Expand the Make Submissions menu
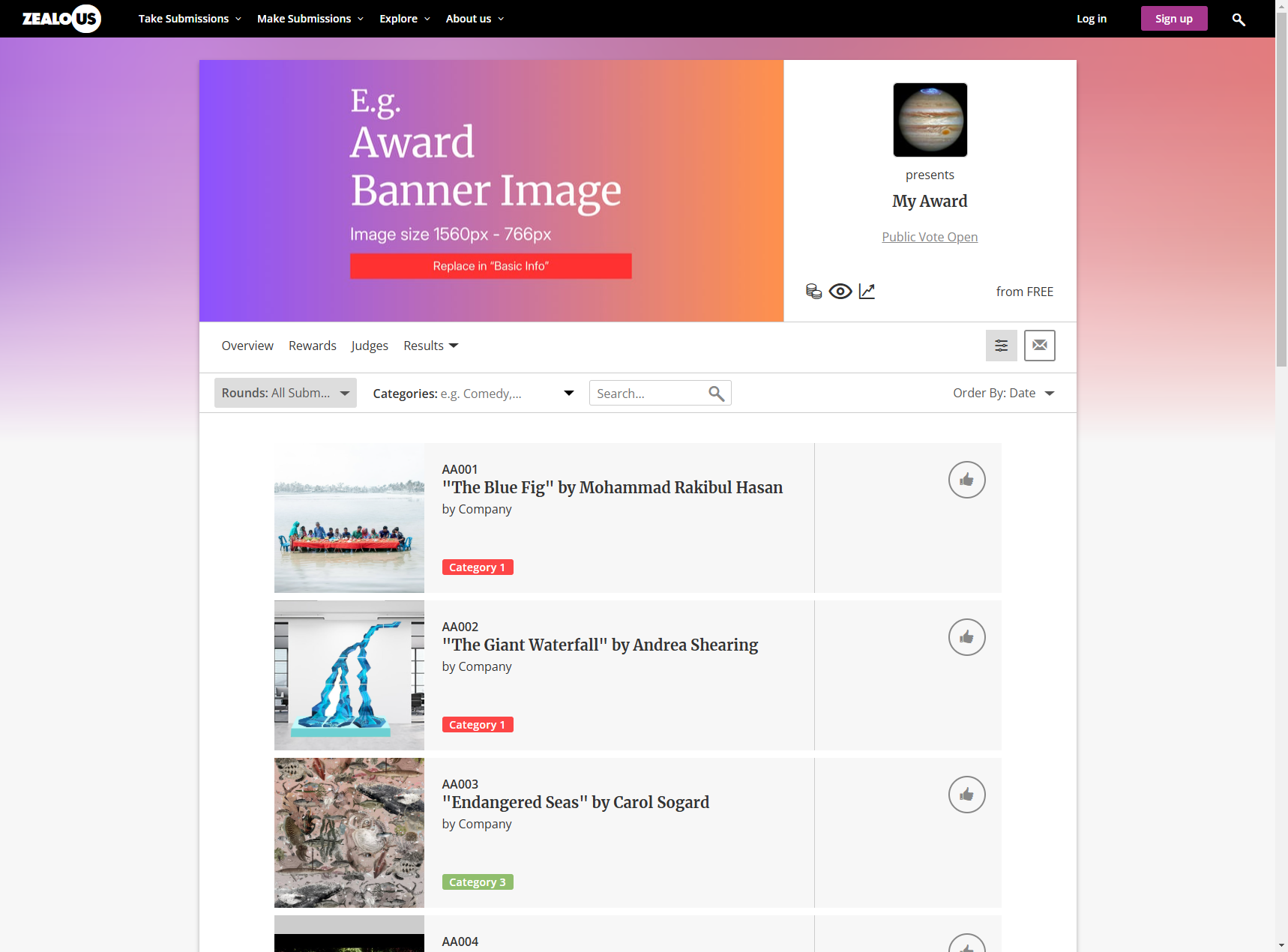The height and width of the screenshot is (952, 1288). click(310, 19)
